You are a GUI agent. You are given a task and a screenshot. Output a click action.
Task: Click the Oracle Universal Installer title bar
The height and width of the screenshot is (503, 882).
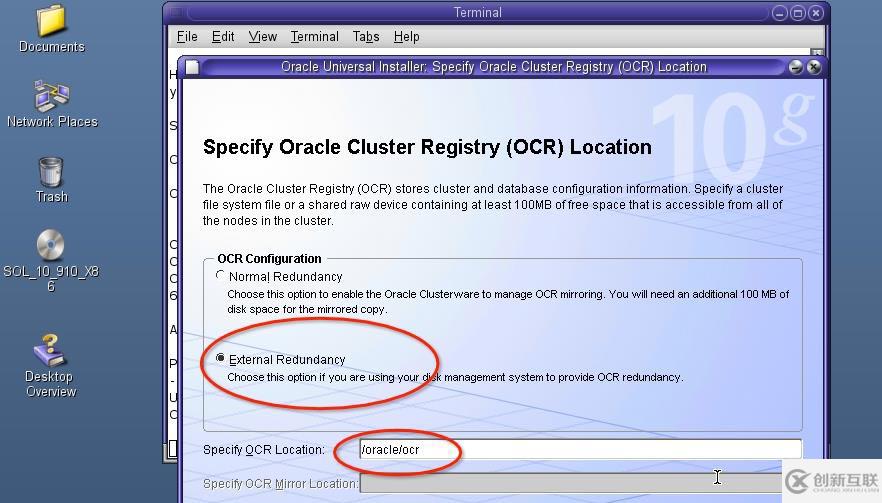pyautogui.click(x=493, y=67)
